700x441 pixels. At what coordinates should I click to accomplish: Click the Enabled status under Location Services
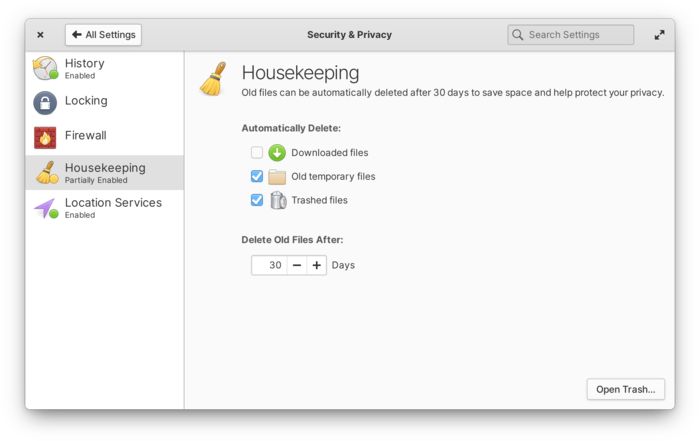(80, 215)
